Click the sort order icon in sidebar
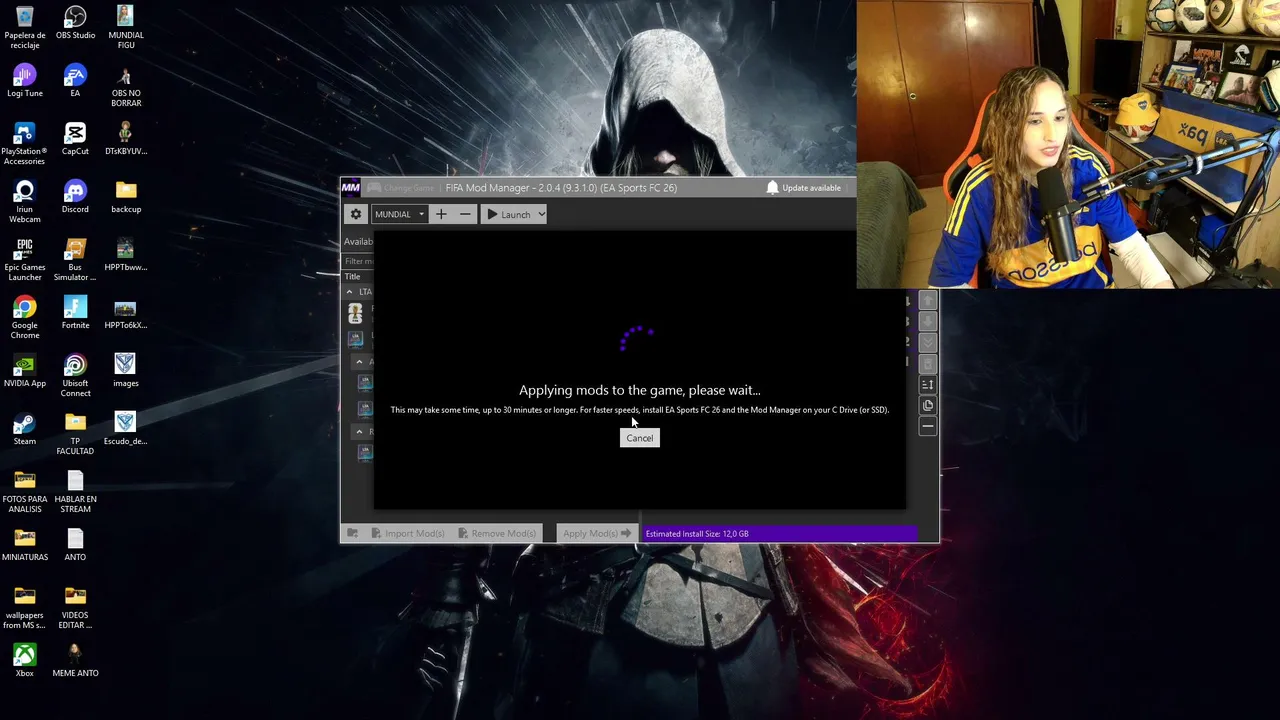Viewport: 1280px width, 720px height. pyautogui.click(x=928, y=385)
